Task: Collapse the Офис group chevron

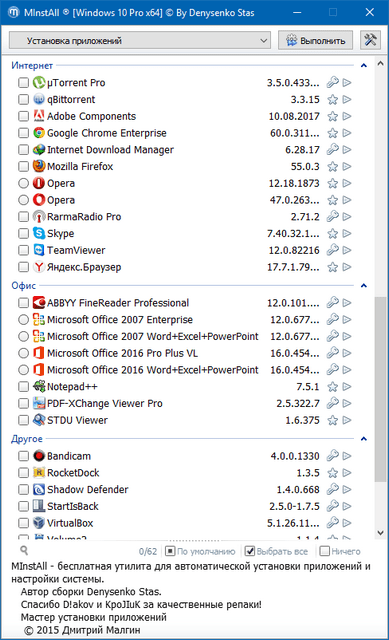Action: [364, 285]
